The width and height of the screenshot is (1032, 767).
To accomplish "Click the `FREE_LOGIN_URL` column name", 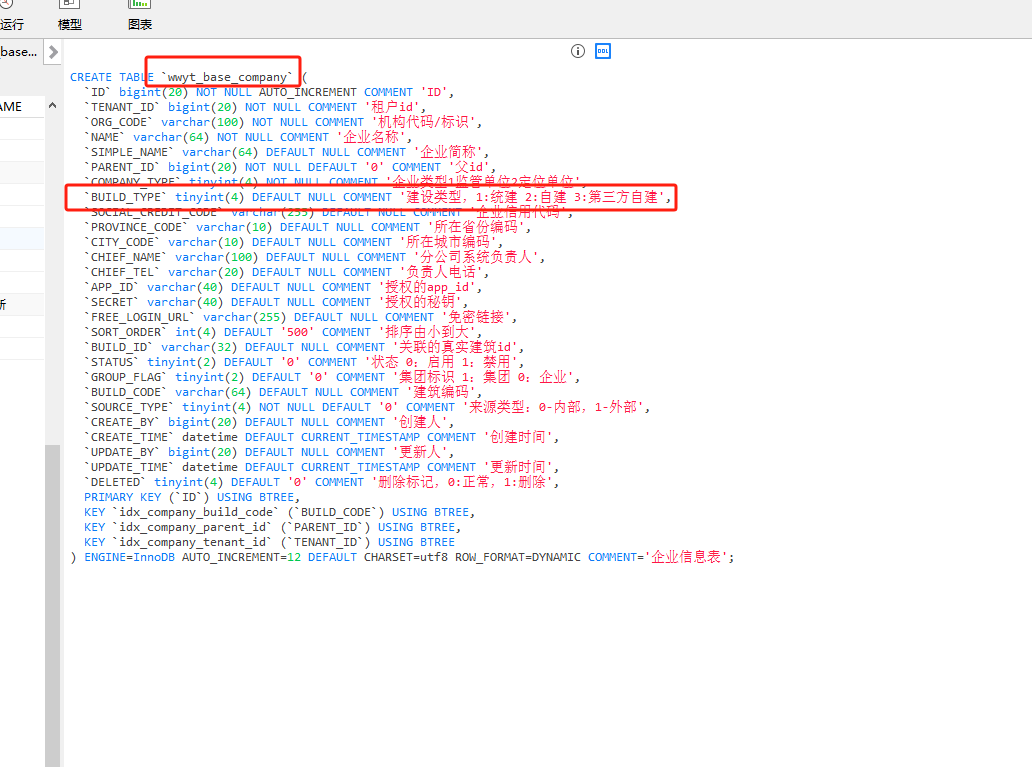I will pos(140,317).
